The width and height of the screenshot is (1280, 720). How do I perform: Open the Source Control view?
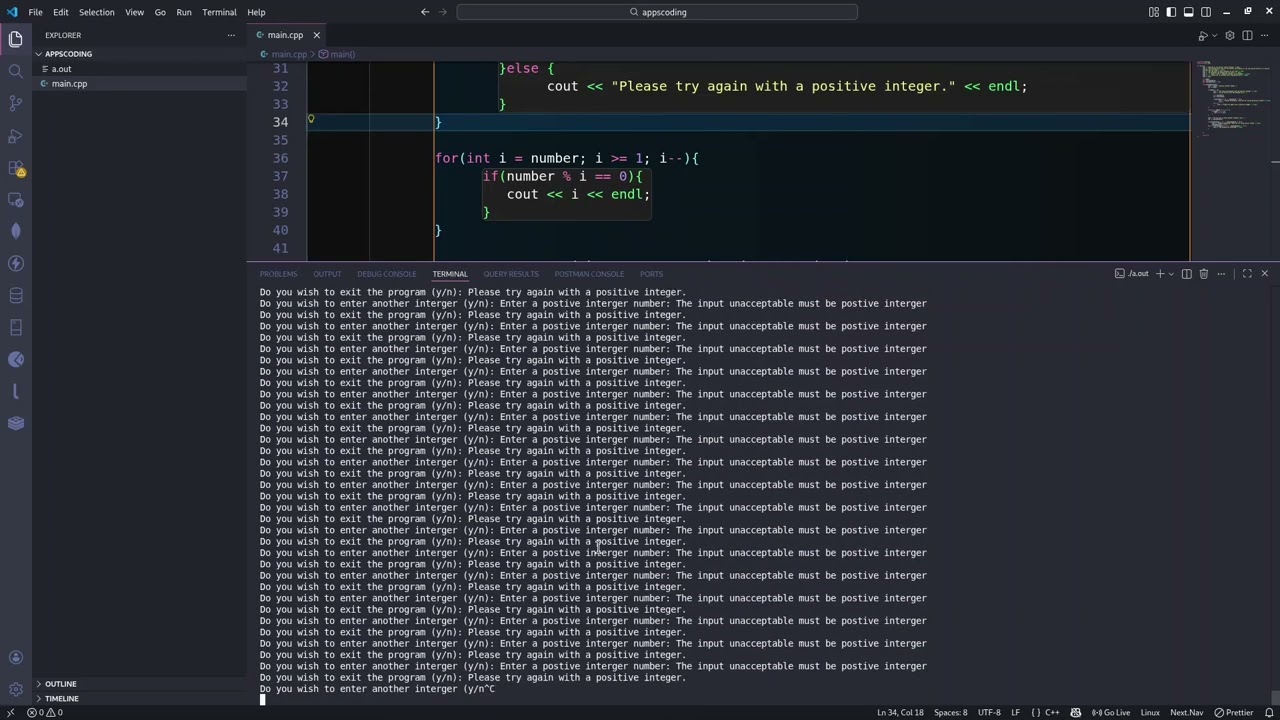tap(15, 103)
